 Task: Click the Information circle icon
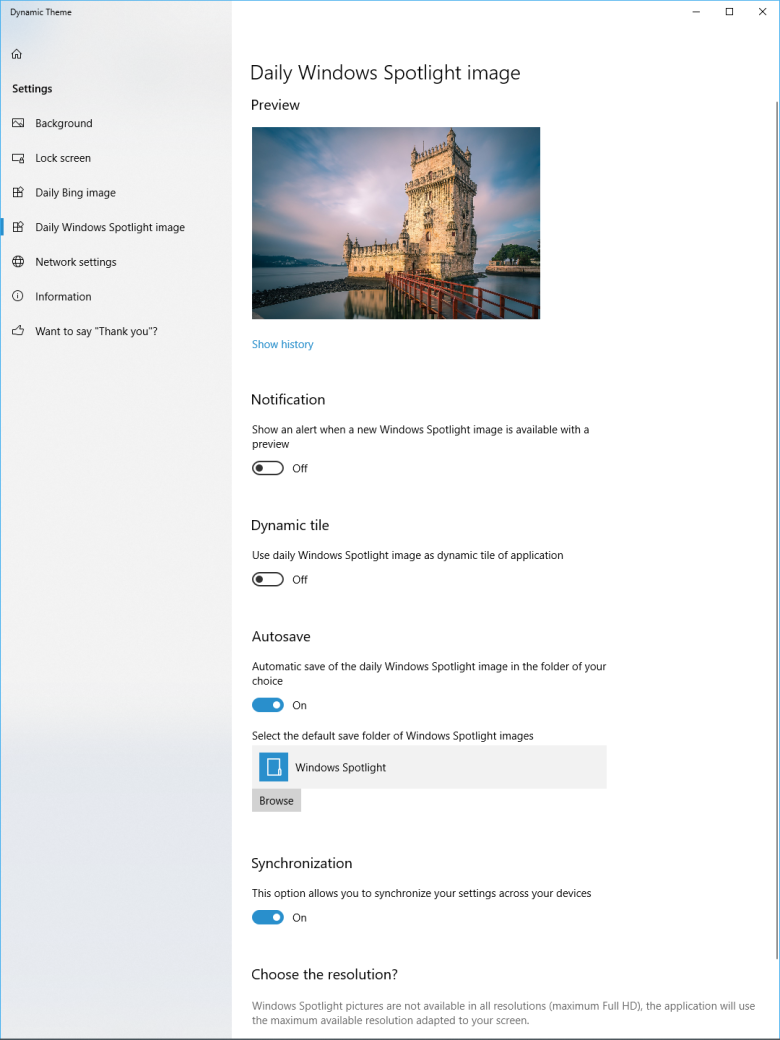pyautogui.click(x=17, y=297)
